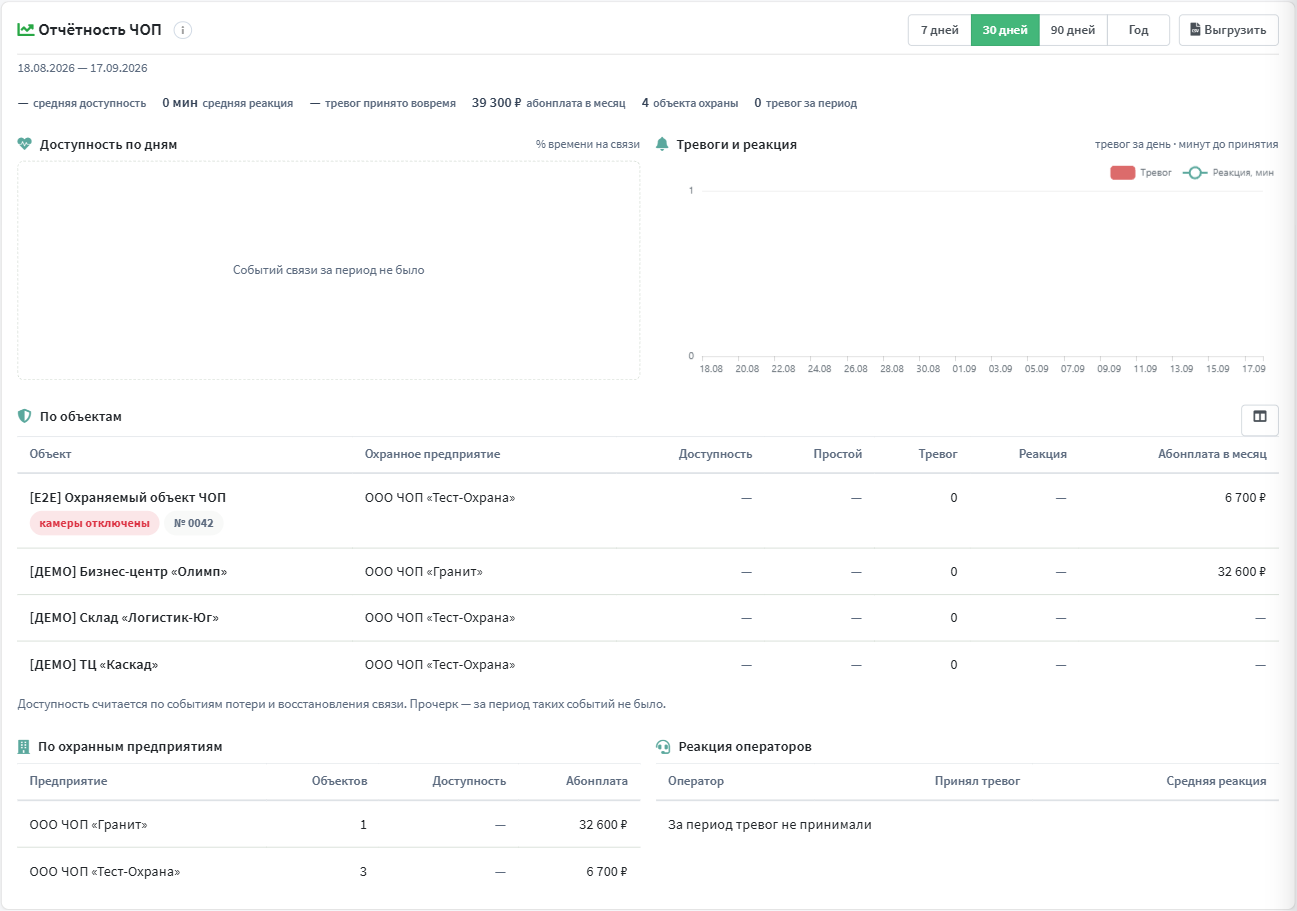The height and width of the screenshot is (911, 1297).
Task: Click the Простой column header
Action: (838, 454)
